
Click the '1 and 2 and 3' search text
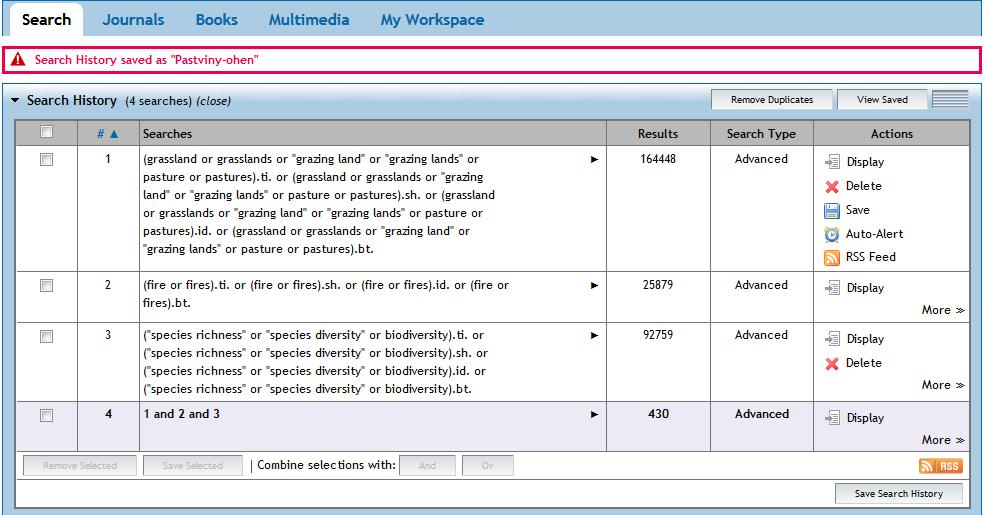click(x=181, y=414)
